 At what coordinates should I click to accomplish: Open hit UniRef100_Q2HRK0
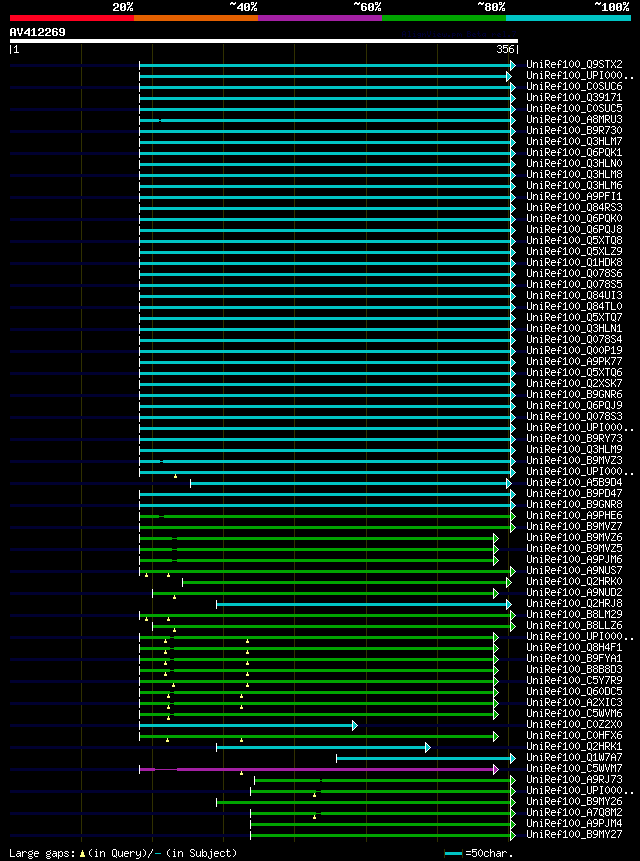[x=574, y=582]
